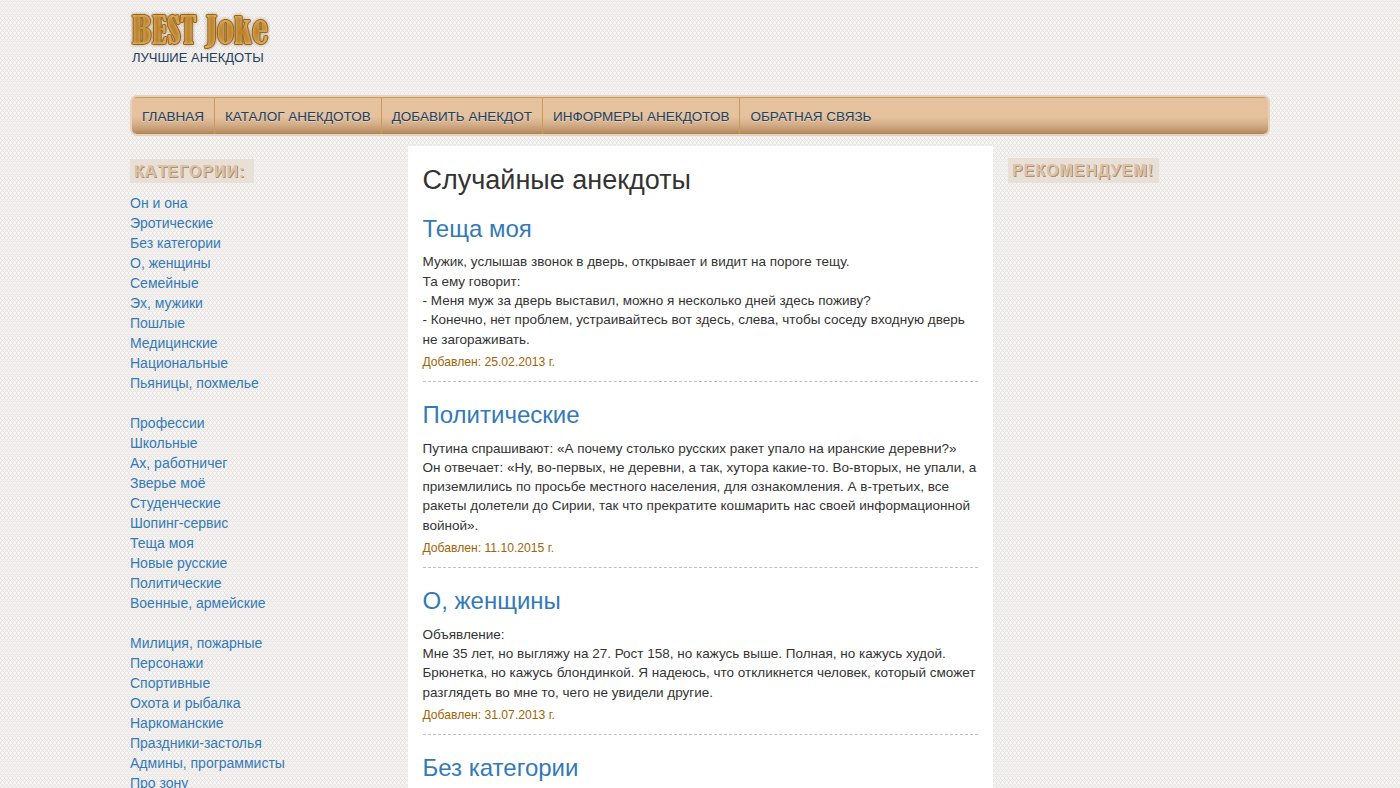The image size is (1400, 788).
Task: Open Медицинские jokes category
Action: (x=174, y=343)
